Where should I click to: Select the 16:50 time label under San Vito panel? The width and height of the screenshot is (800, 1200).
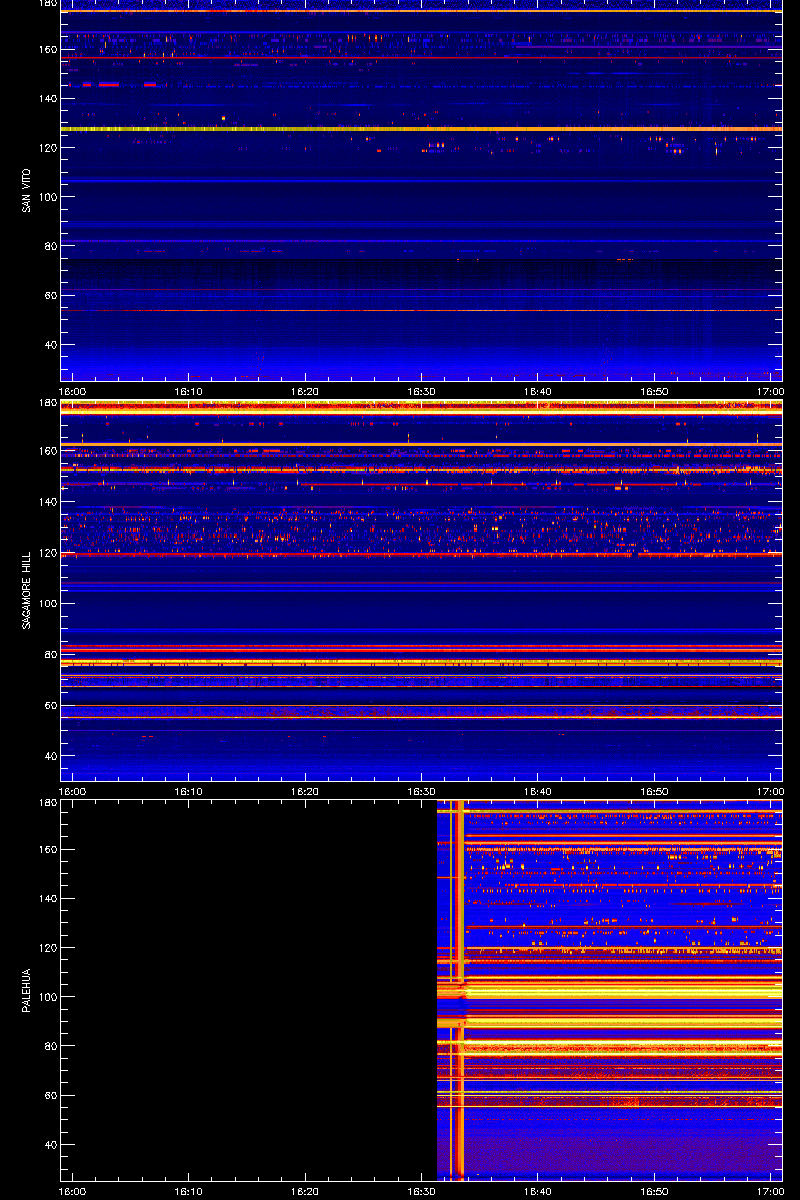pos(654,391)
